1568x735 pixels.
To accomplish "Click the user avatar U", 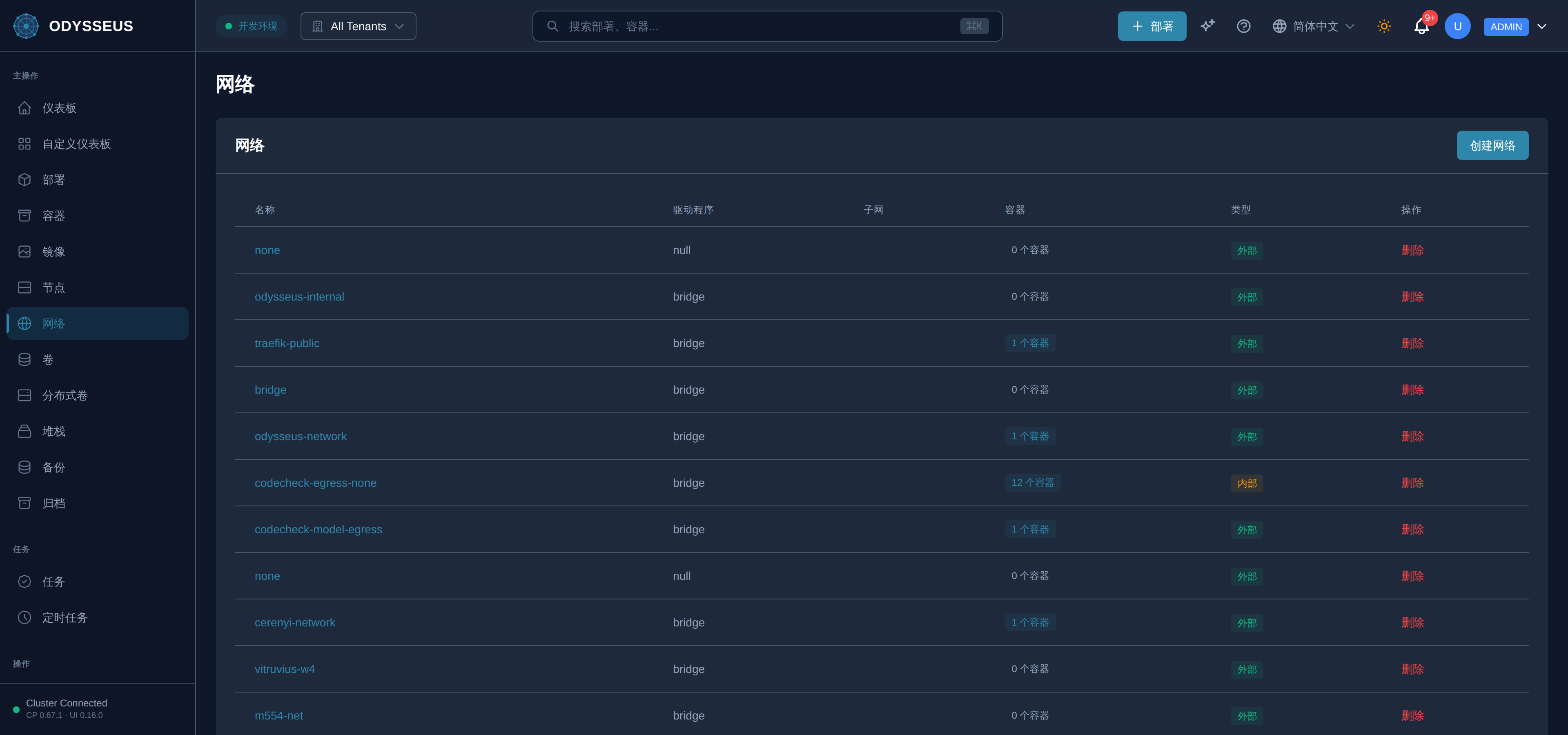I will (x=1457, y=26).
